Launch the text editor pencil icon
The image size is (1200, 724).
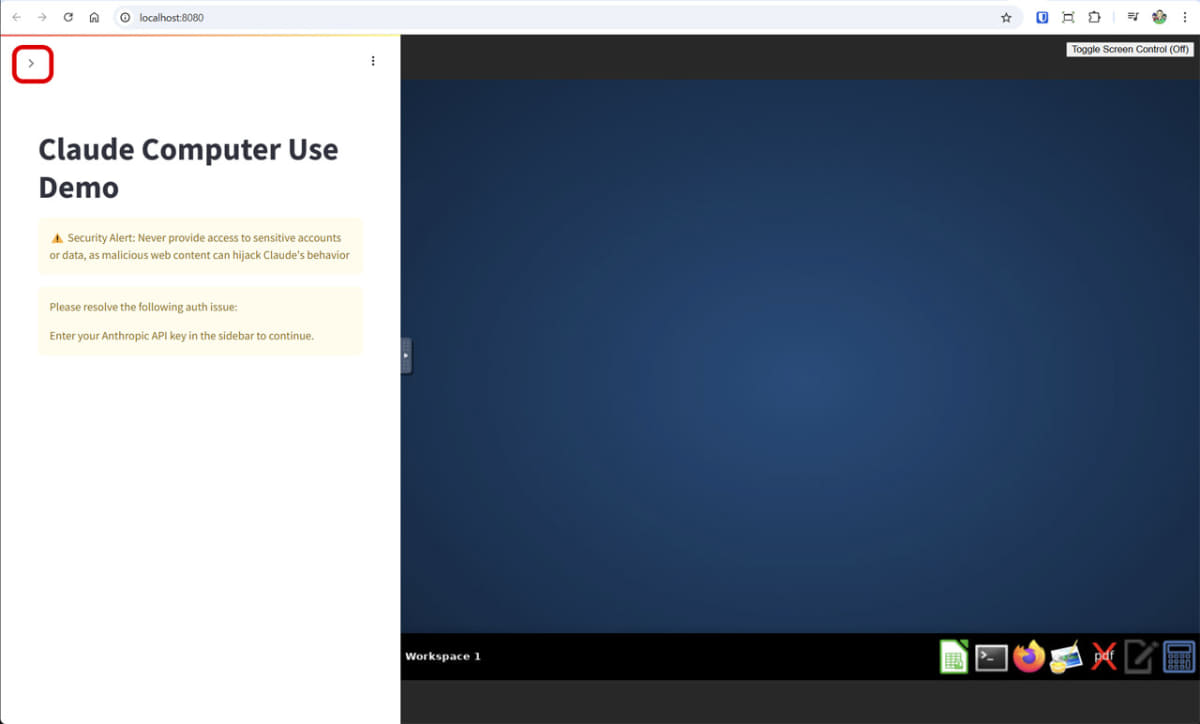click(1141, 657)
